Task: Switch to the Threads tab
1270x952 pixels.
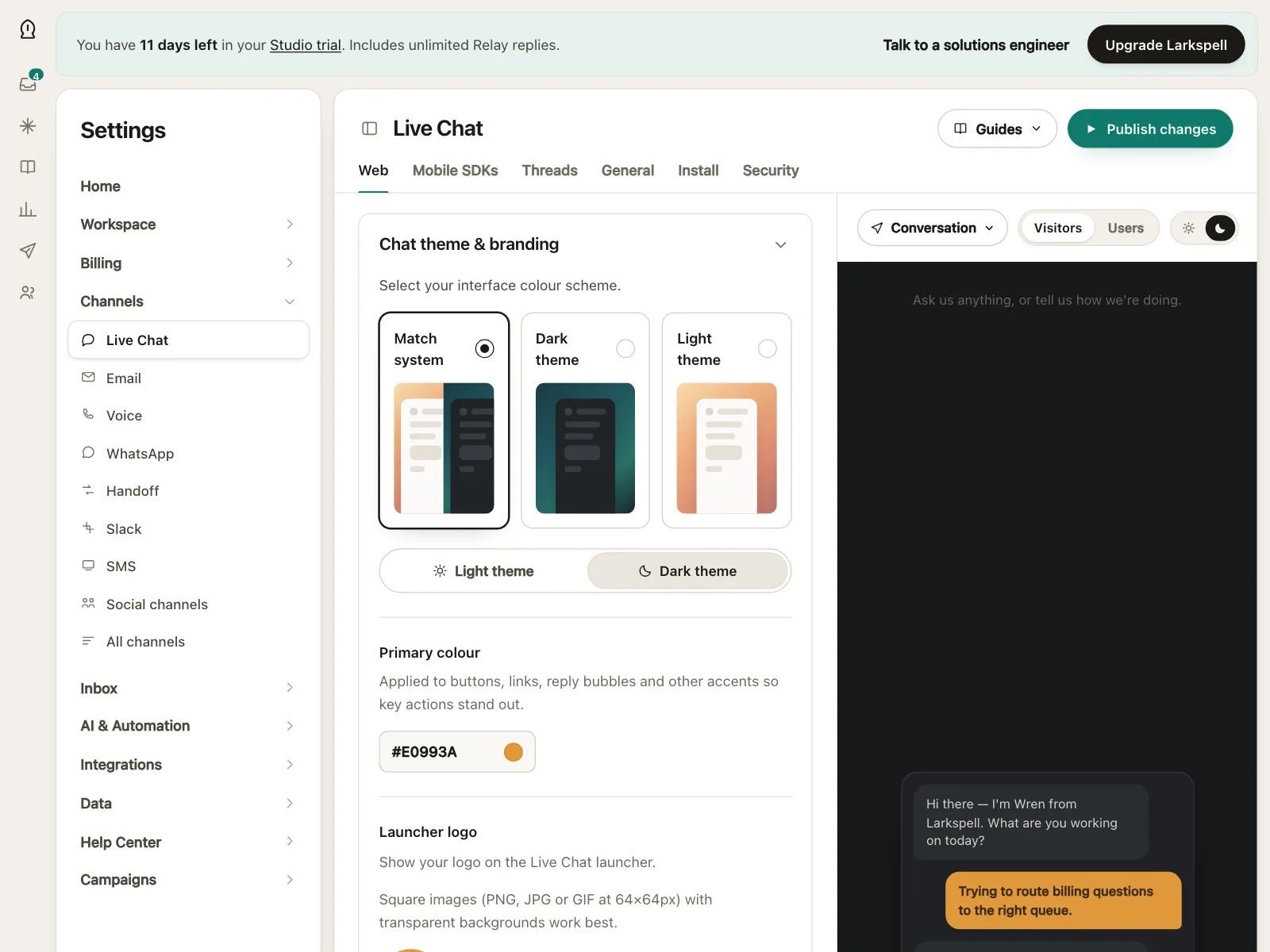Action: [549, 171]
